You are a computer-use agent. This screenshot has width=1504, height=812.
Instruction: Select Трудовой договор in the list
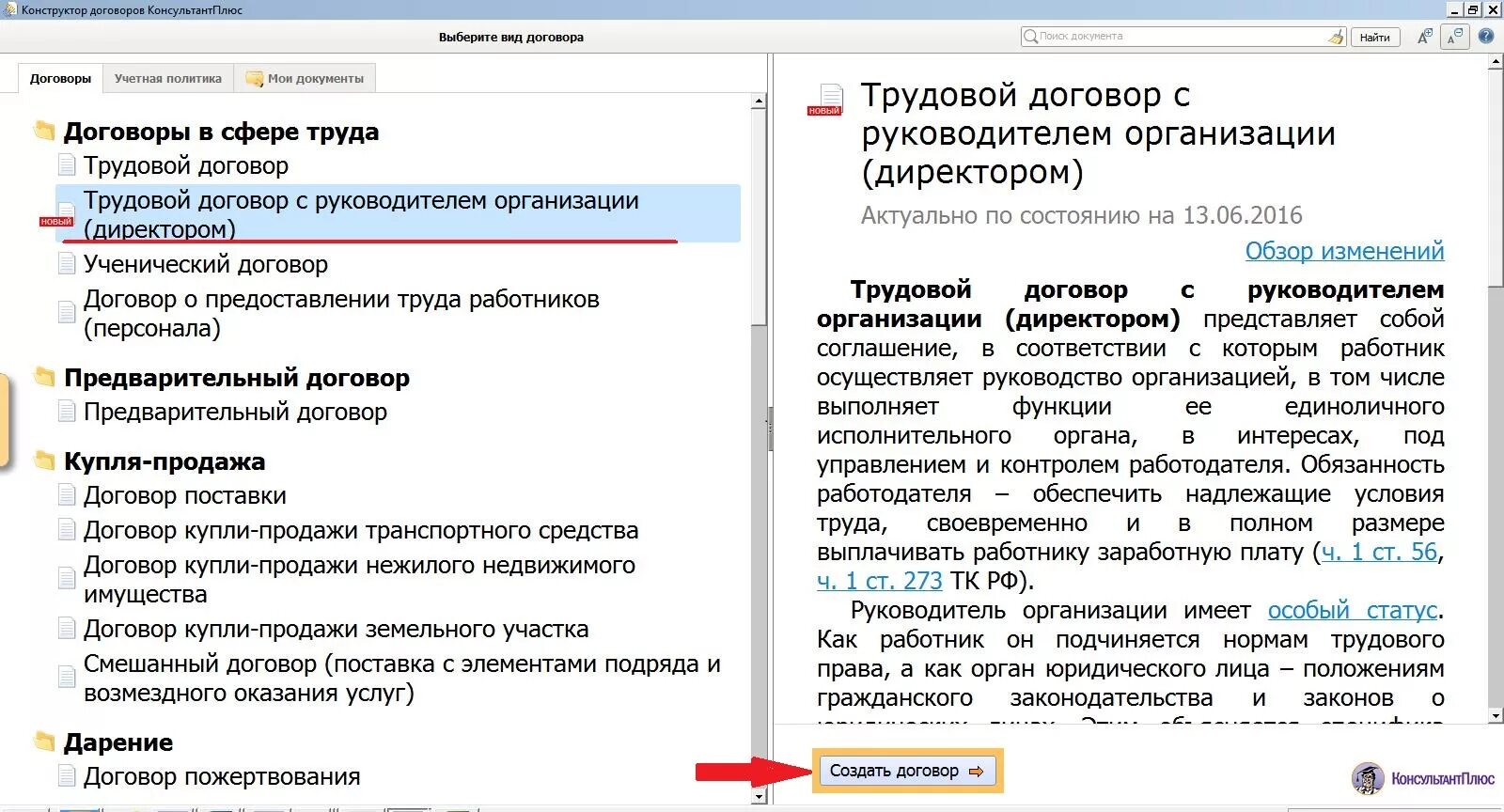point(186,165)
